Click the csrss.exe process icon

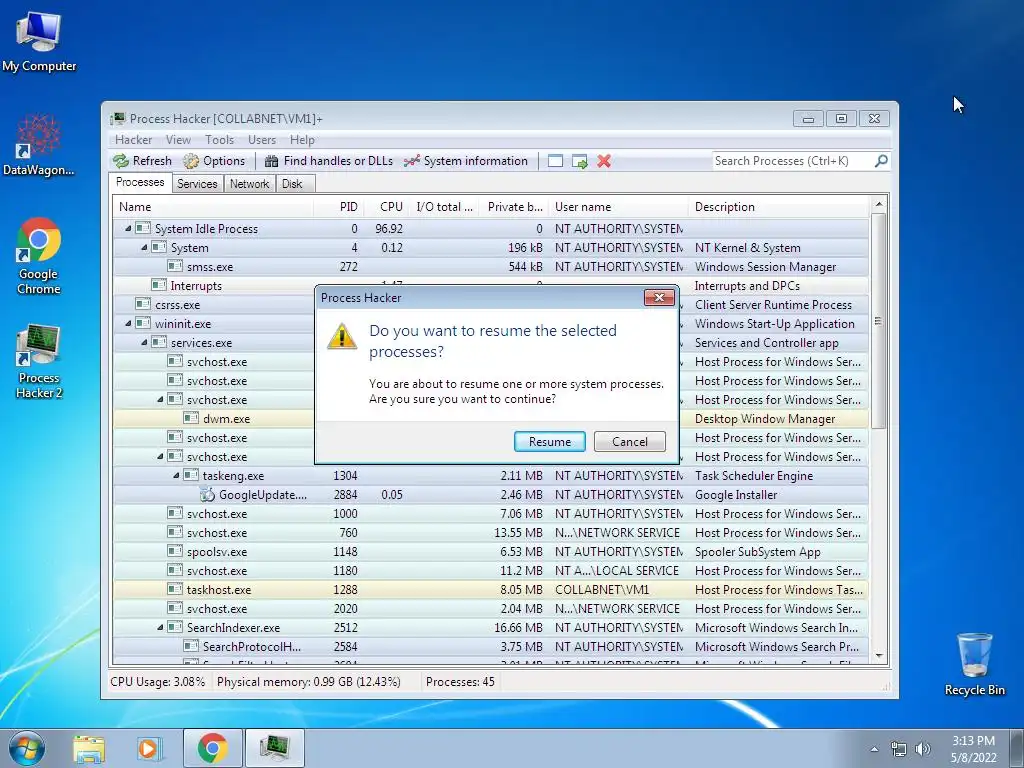142,304
